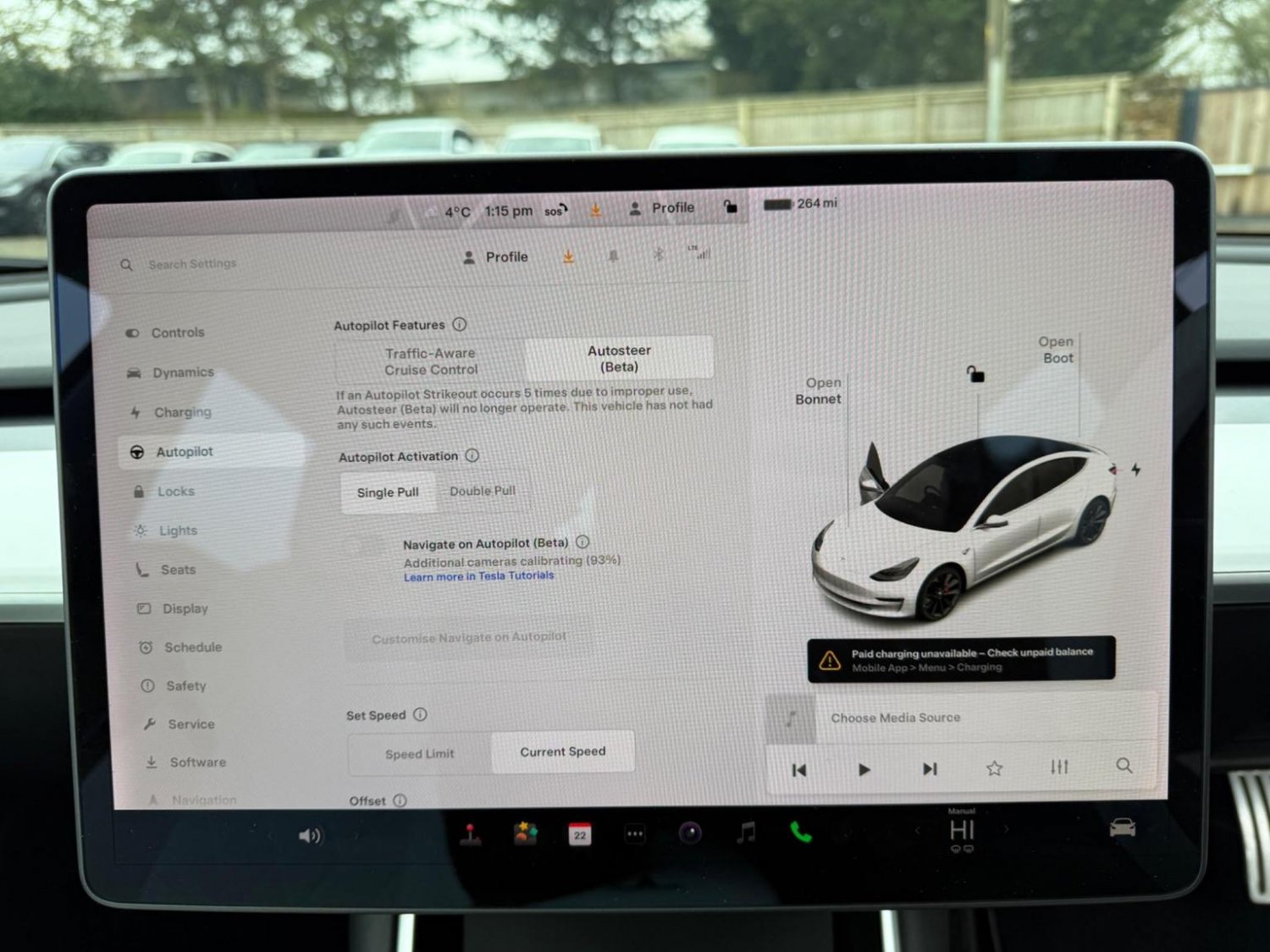Skip to previous track
This screenshot has width=1270, height=952.
(798, 770)
